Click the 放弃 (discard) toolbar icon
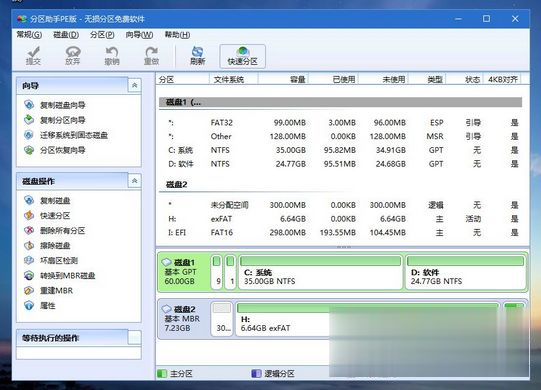Image resolution: width=541 pixels, height=390 pixels. [x=72, y=56]
